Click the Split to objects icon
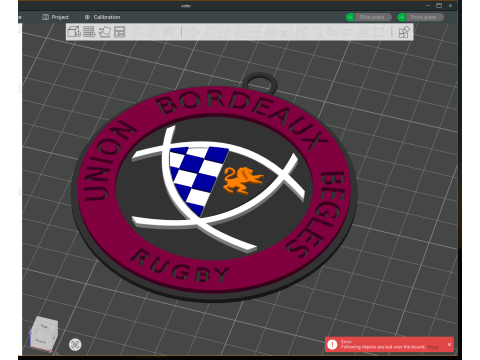The width and height of the screenshot is (480, 360). click(138, 32)
